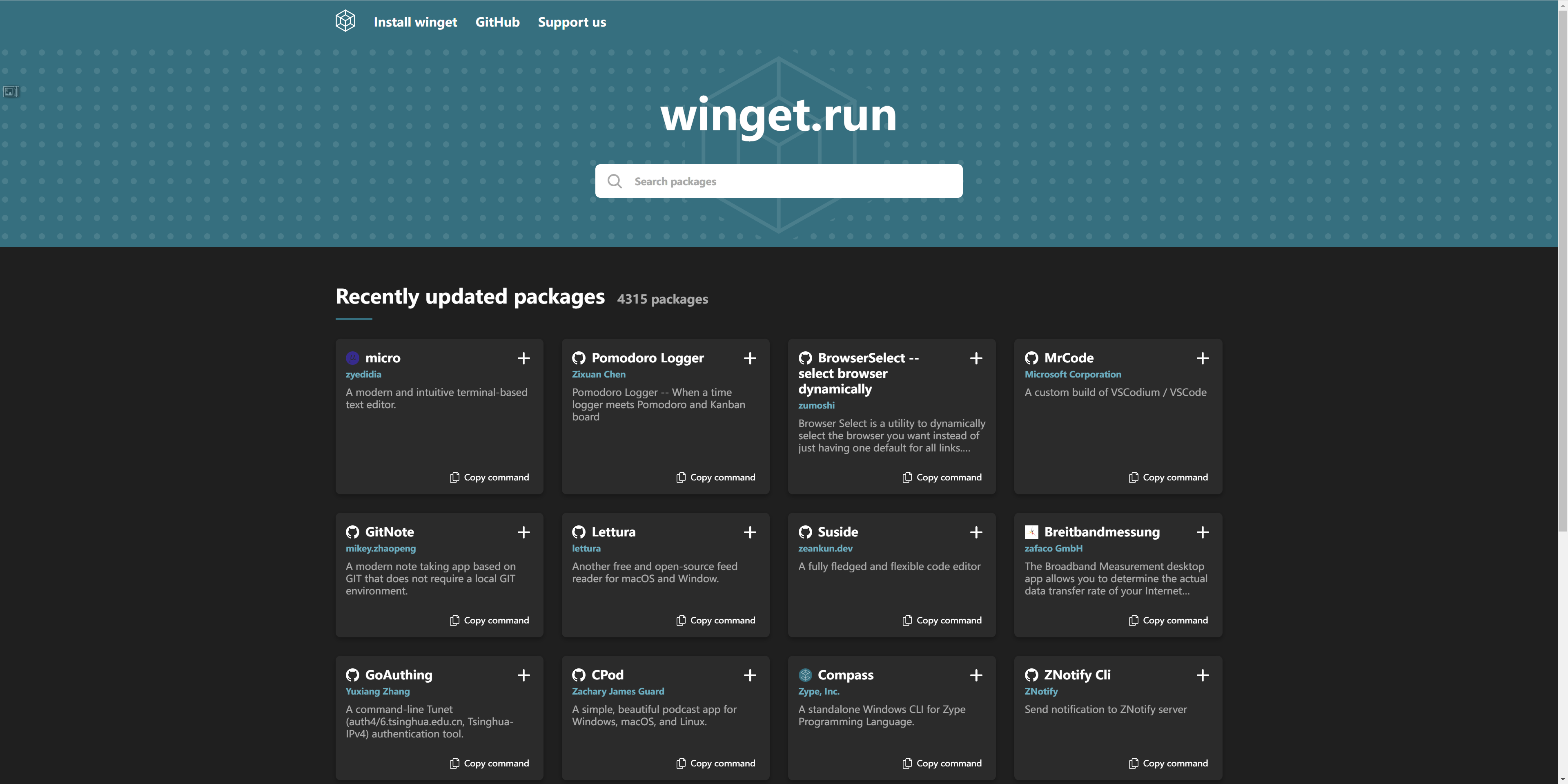Copy command for the CPod package
Image resolution: width=1568 pixels, height=784 pixels.
(x=716, y=763)
